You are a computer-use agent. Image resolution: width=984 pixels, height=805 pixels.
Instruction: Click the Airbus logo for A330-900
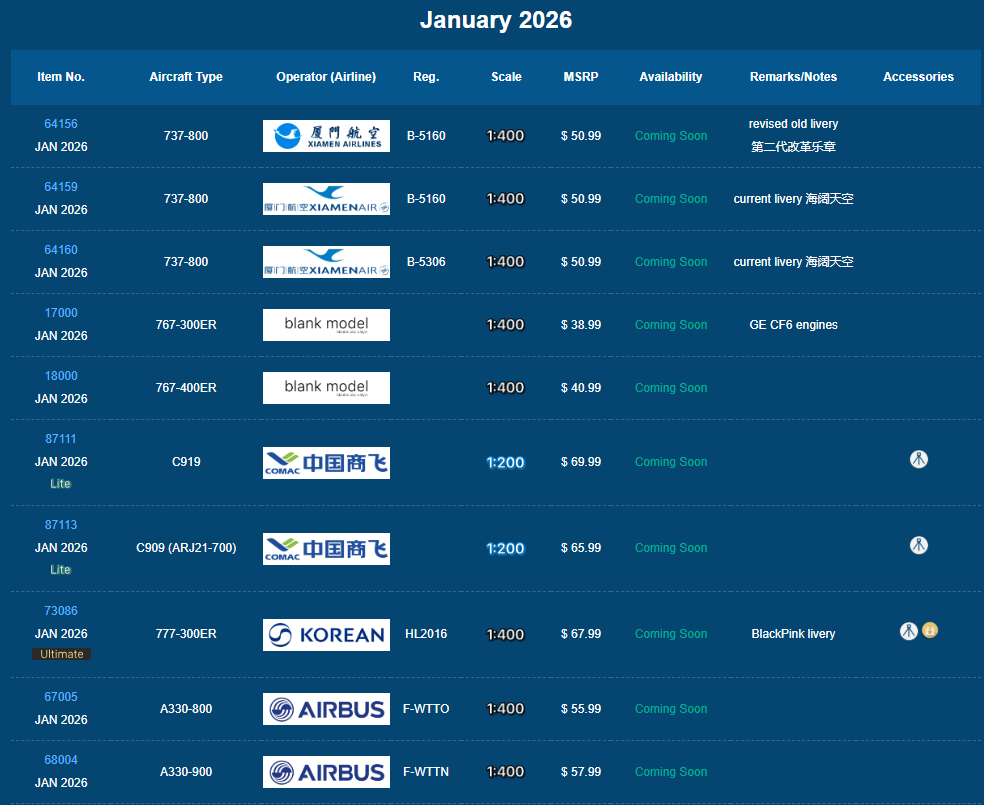[x=326, y=772]
